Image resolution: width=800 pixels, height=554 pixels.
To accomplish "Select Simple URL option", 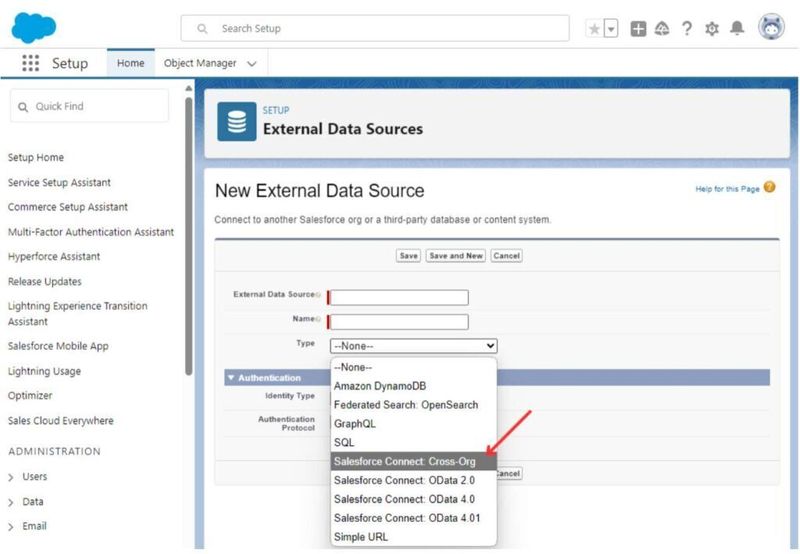I will (x=413, y=537).
